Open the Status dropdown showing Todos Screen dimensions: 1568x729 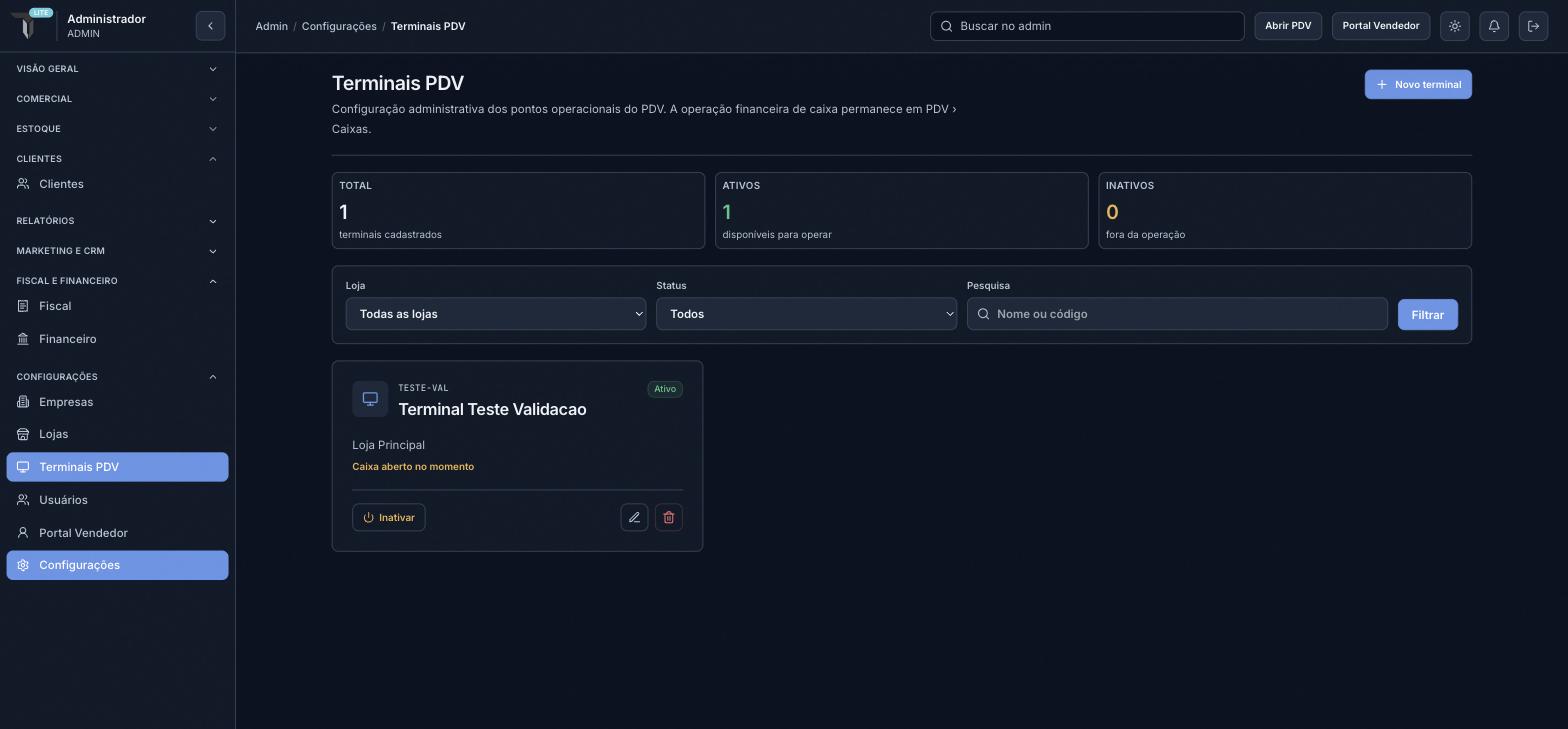click(x=806, y=314)
